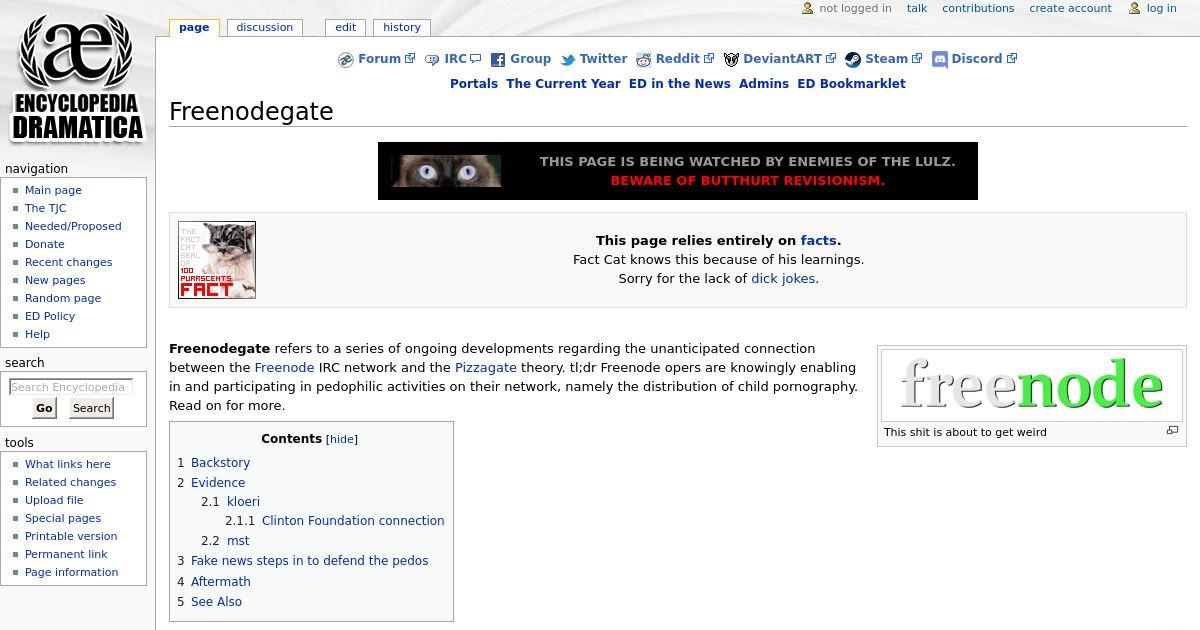The image size is (1200, 630).
Task: Open Special pages tool
Action: point(63,518)
